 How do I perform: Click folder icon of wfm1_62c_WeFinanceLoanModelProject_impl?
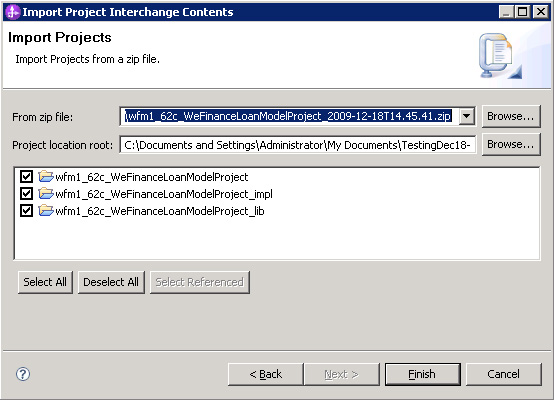click(46, 193)
